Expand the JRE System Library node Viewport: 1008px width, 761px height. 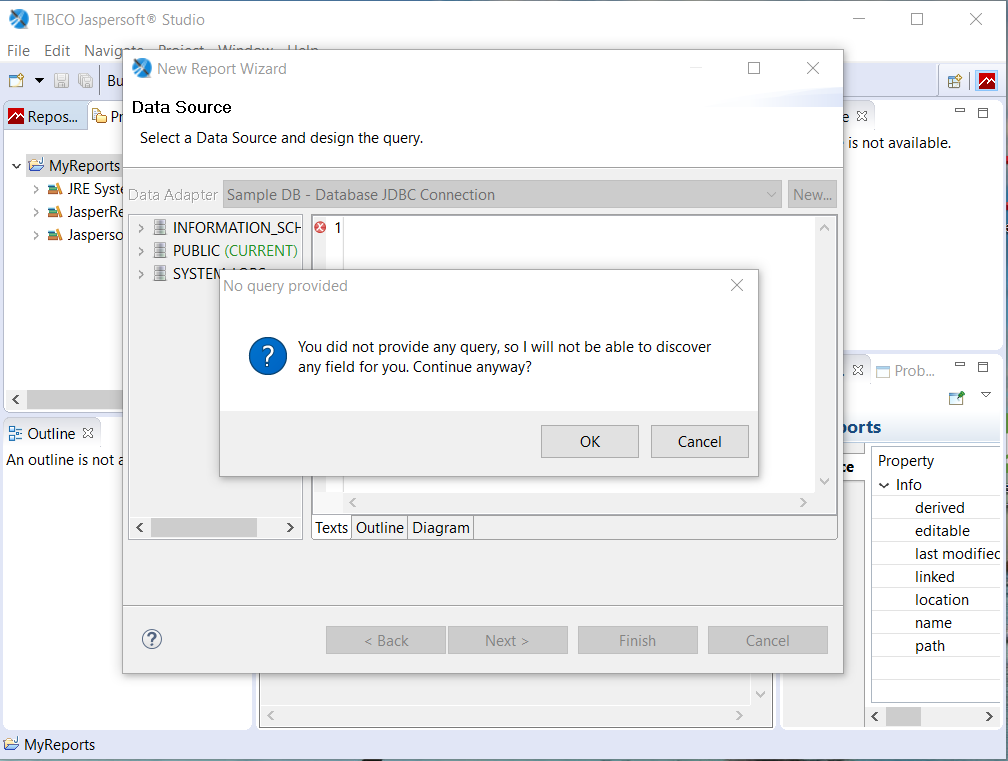36,189
